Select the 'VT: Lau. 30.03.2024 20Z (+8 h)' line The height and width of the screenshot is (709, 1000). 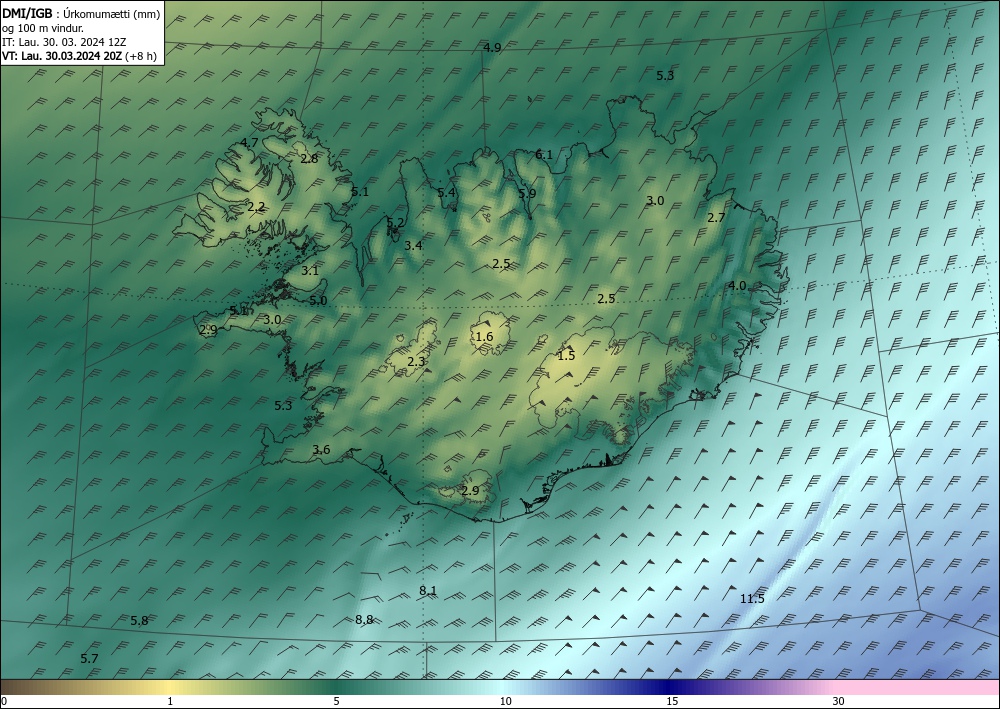point(79,56)
